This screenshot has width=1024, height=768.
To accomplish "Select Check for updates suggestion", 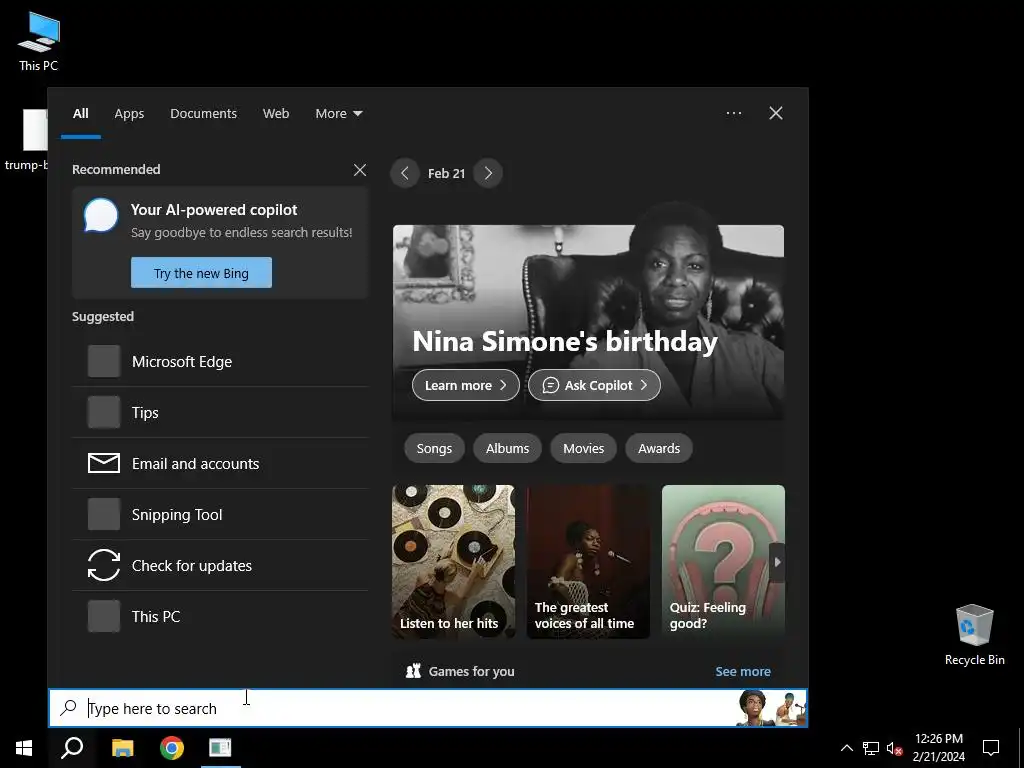I will tap(220, 565).
